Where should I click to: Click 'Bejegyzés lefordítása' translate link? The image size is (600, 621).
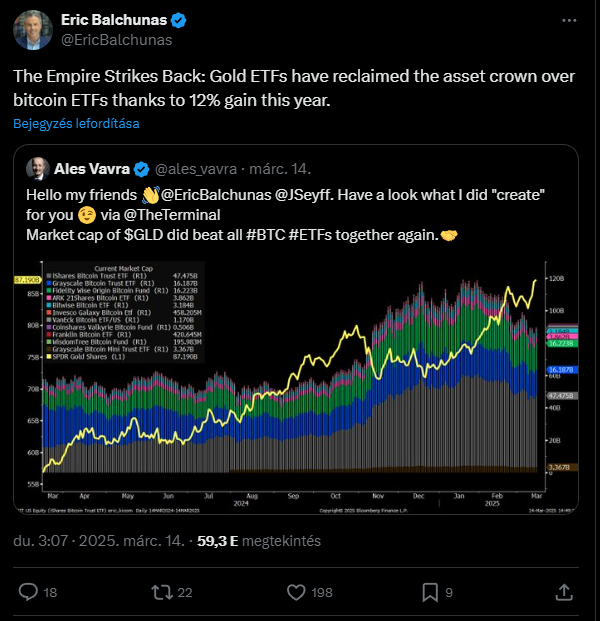pos(76,124)
